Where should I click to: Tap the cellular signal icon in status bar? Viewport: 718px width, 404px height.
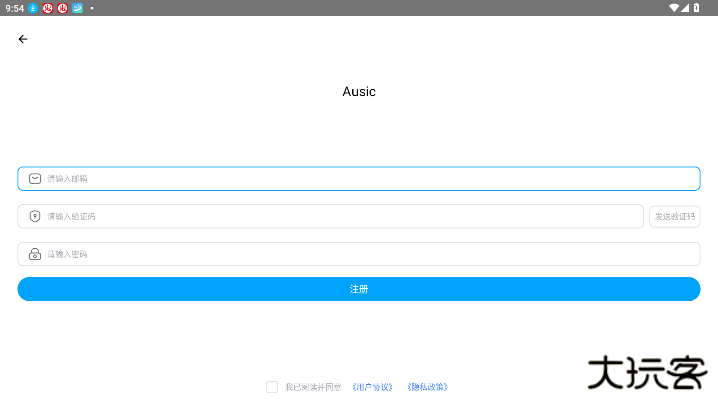click(x=685, y=8)
